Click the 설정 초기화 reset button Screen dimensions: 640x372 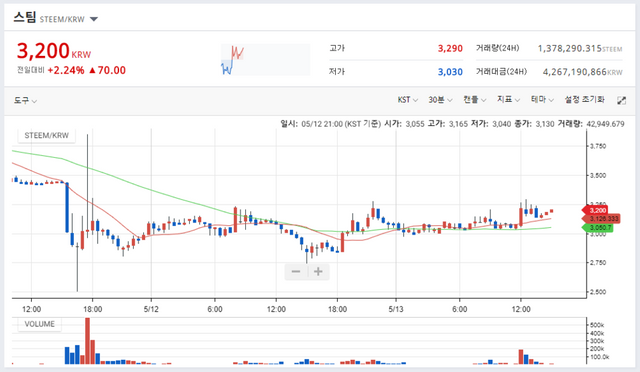(584, 100)
